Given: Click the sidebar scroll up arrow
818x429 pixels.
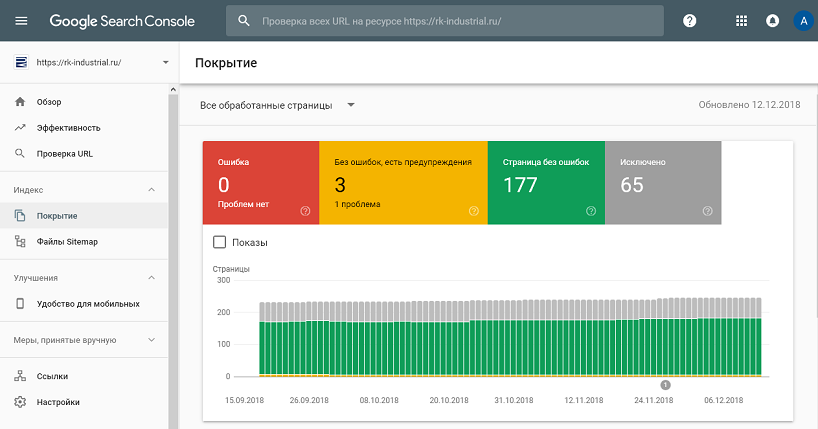Looking at the screenshot, I should 173,90.
